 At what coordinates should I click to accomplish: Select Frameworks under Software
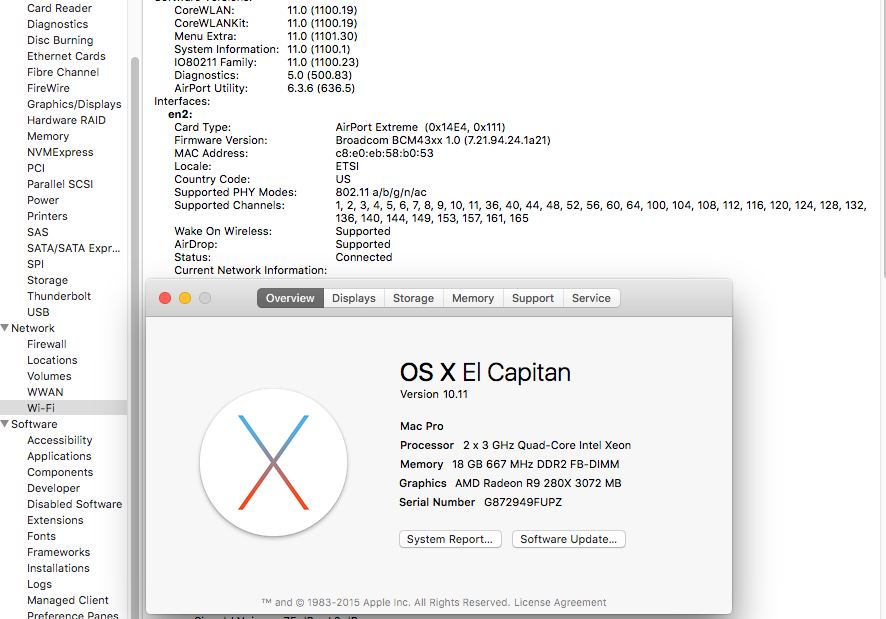58,552
